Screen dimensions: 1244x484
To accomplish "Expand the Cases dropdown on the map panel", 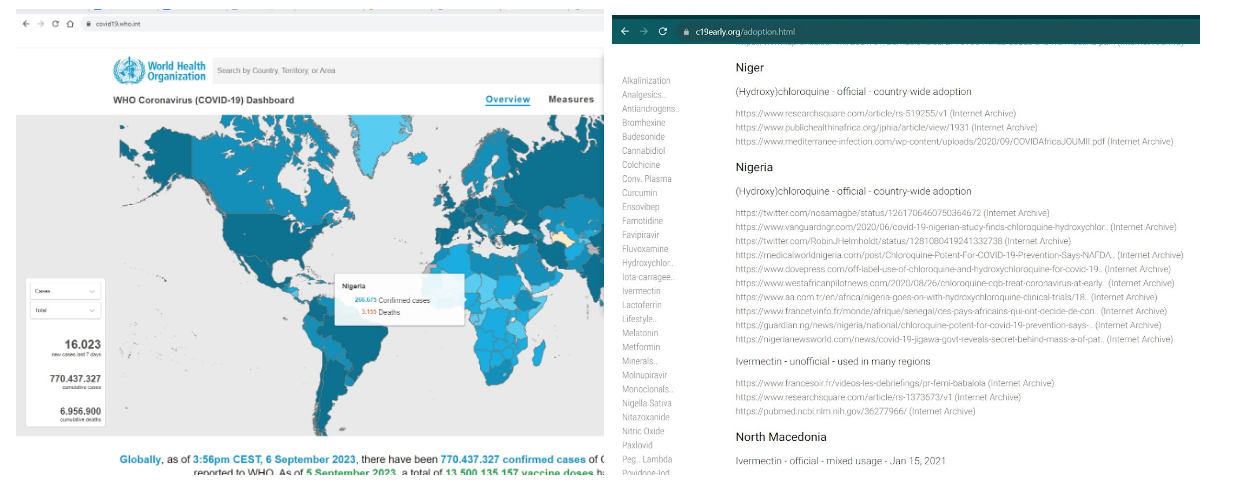I will [x=65, y=291].
